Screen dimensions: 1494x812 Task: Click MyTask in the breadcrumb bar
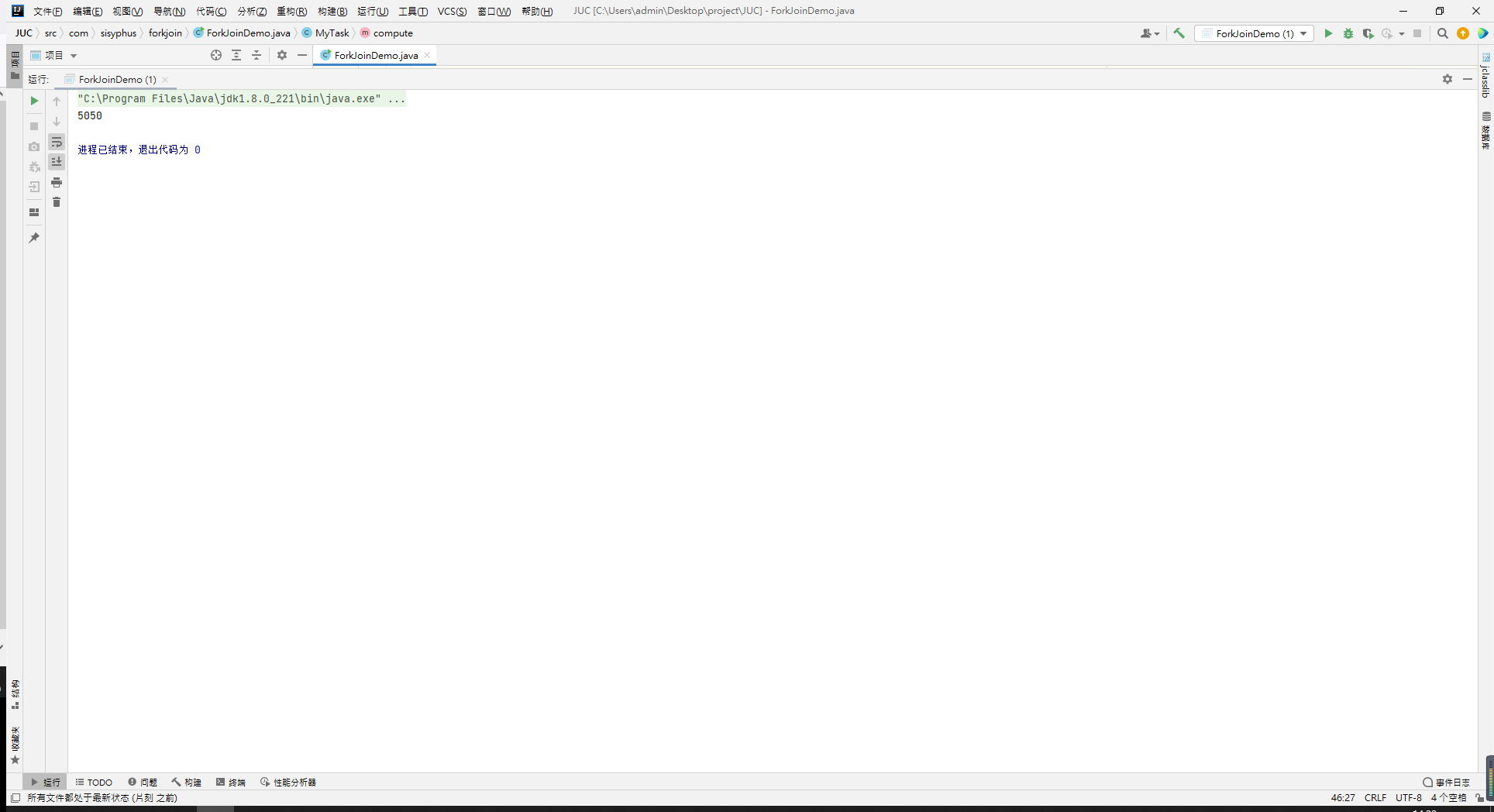tap(326, 33)
